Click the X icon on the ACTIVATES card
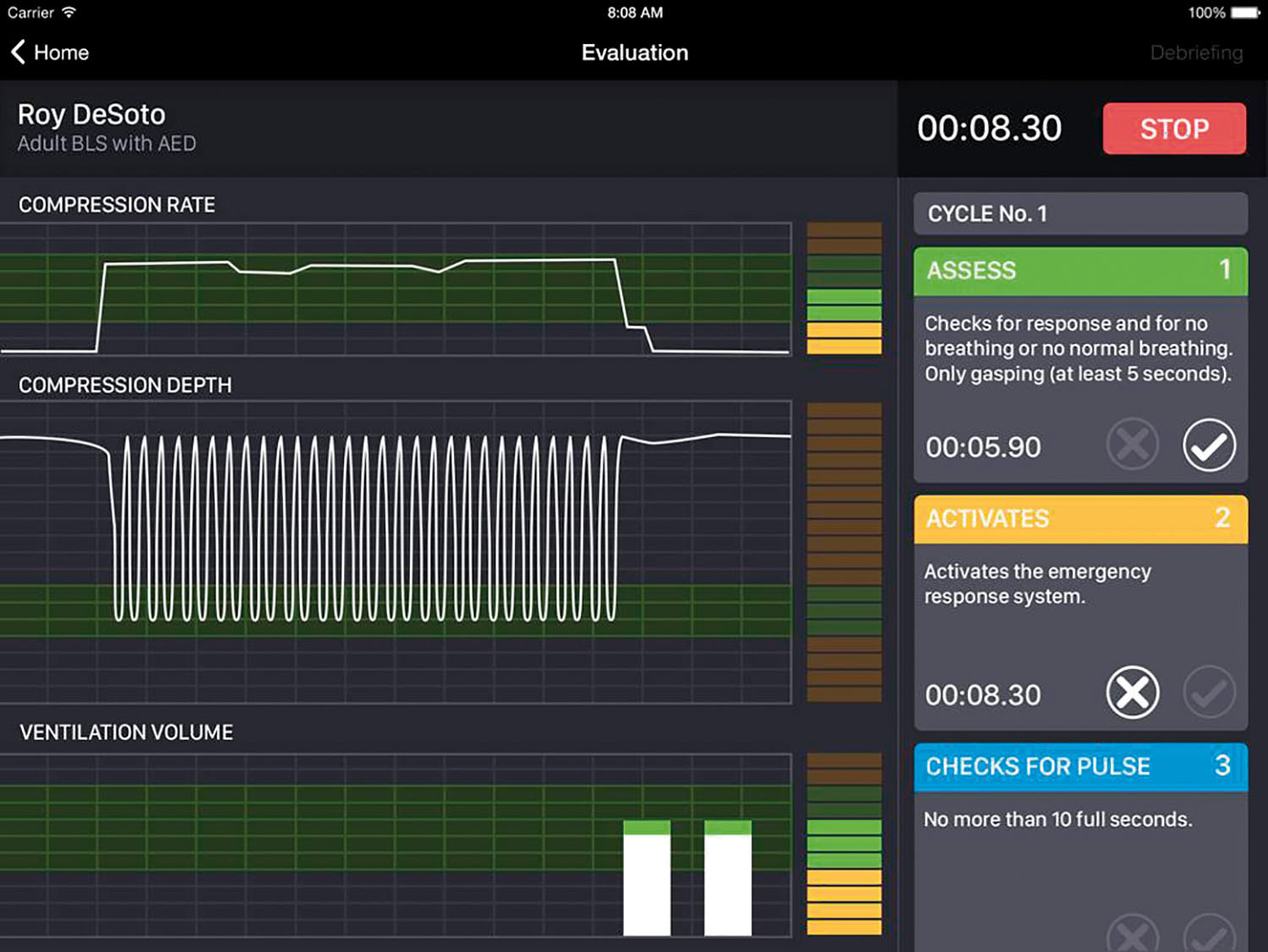The image size is (1268, 952). tap(1133, 692)
